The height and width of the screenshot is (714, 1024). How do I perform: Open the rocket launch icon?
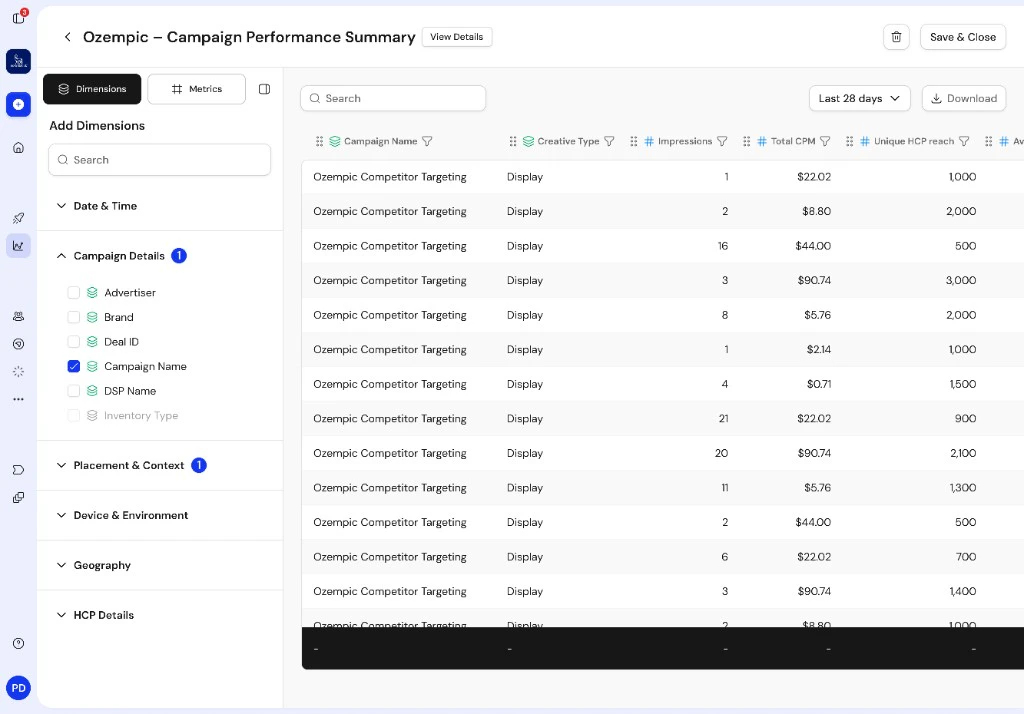18,218
